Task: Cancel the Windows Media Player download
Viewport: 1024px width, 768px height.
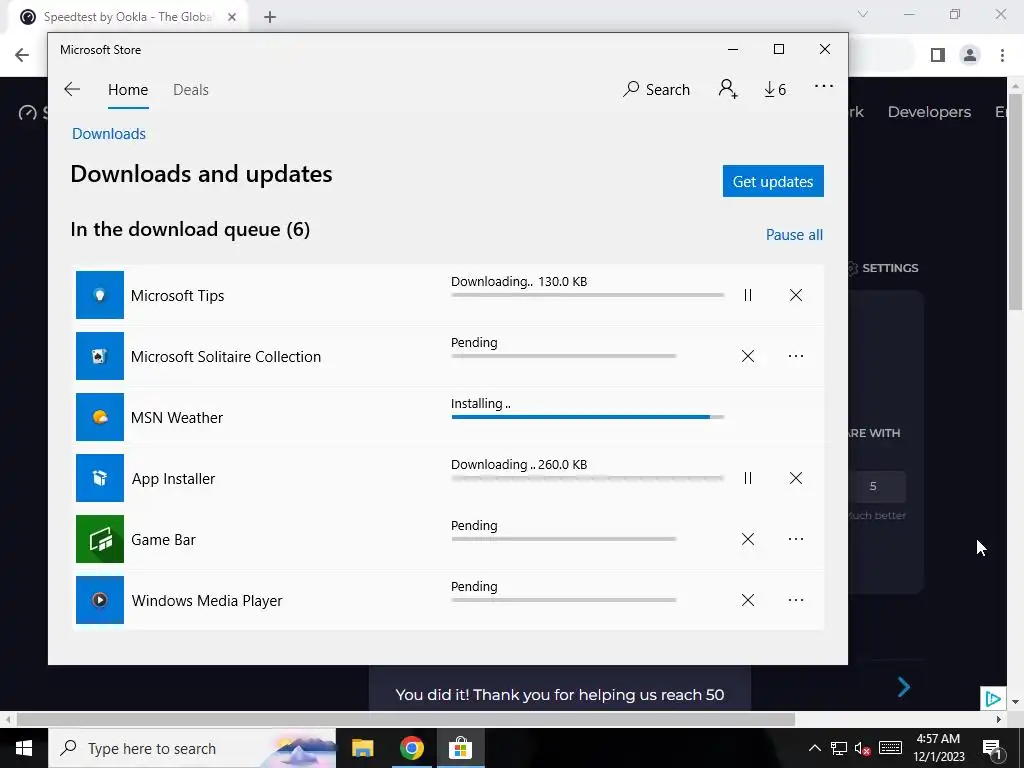Action: click(748, 600)
